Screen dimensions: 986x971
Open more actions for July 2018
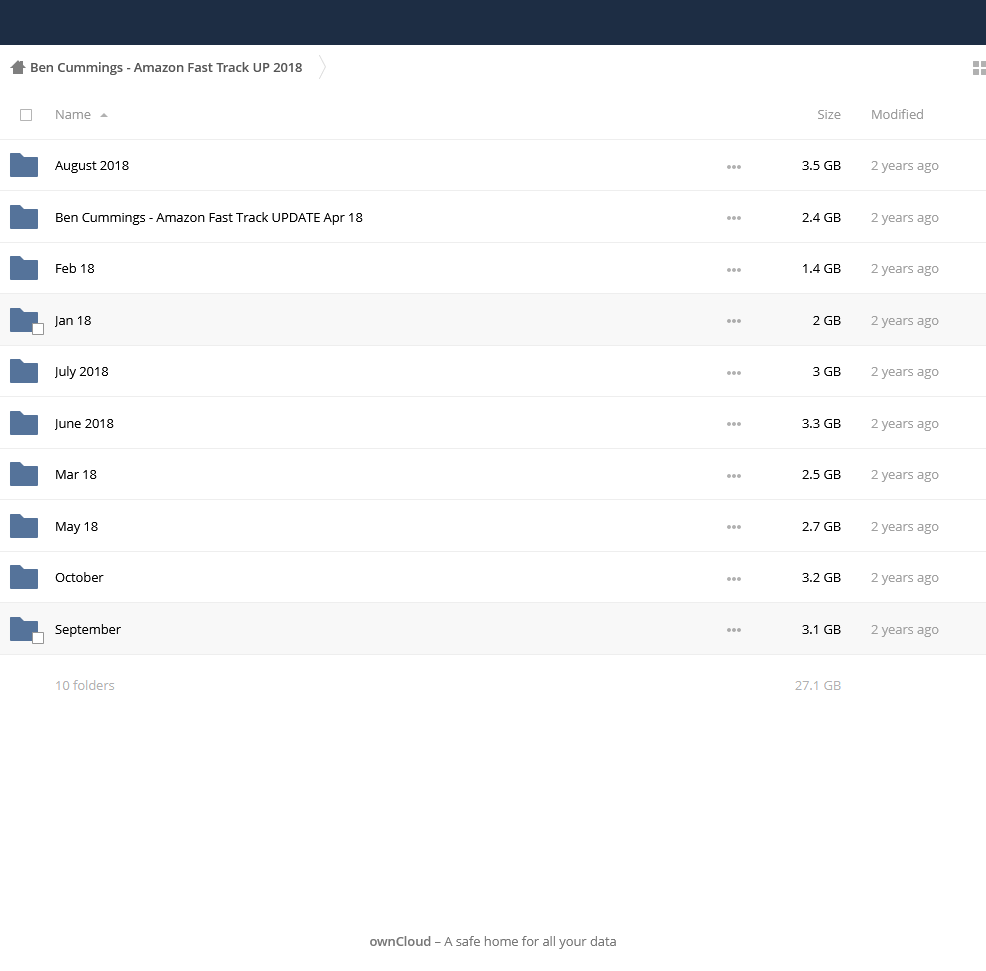tap(733, 373)
